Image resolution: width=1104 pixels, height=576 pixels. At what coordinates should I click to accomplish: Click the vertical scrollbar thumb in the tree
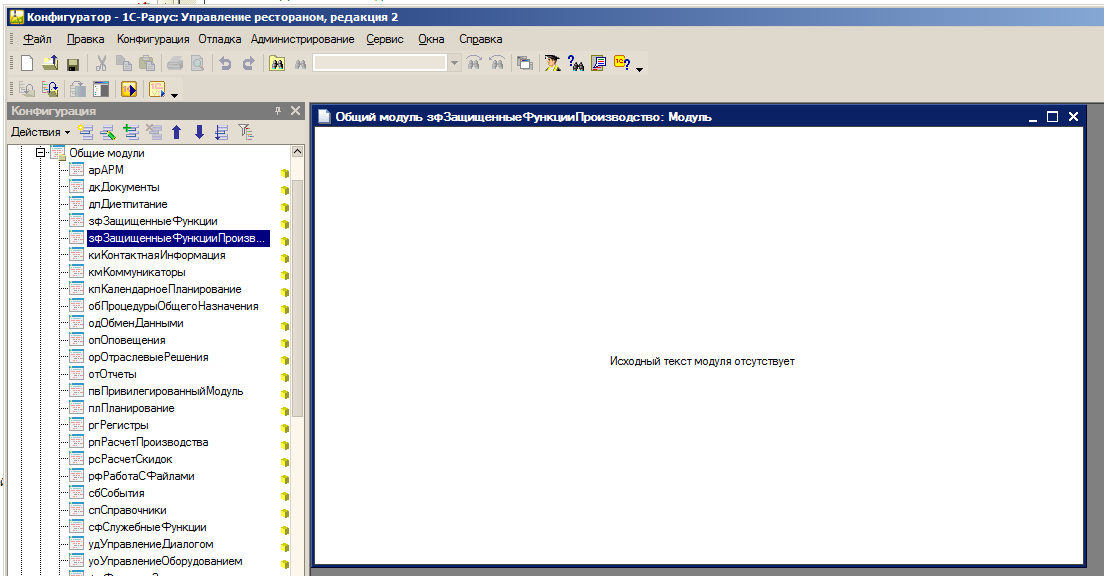297,298
